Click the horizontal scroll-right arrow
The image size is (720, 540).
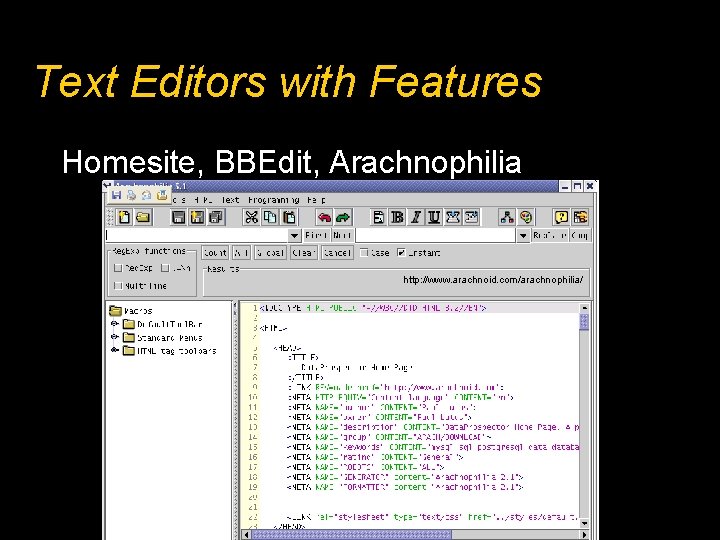584,534
